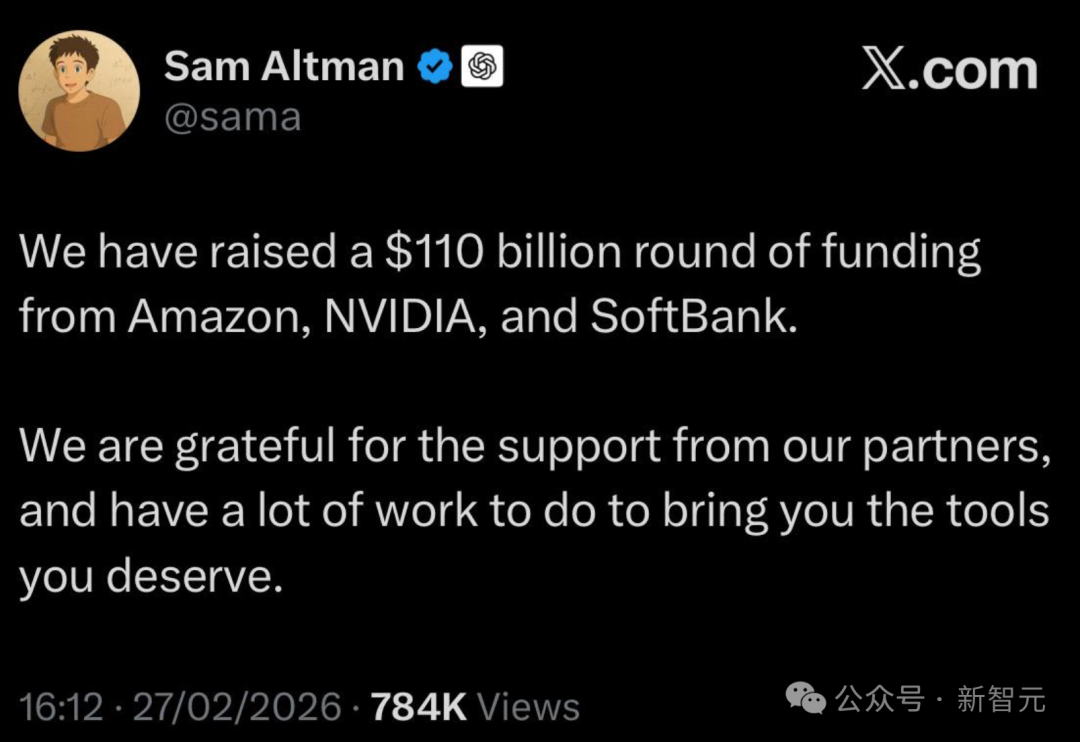Screen dimensions: 1080x742
Task: Click the blue verified checkmark badge
Action: [x=432, y=67]
